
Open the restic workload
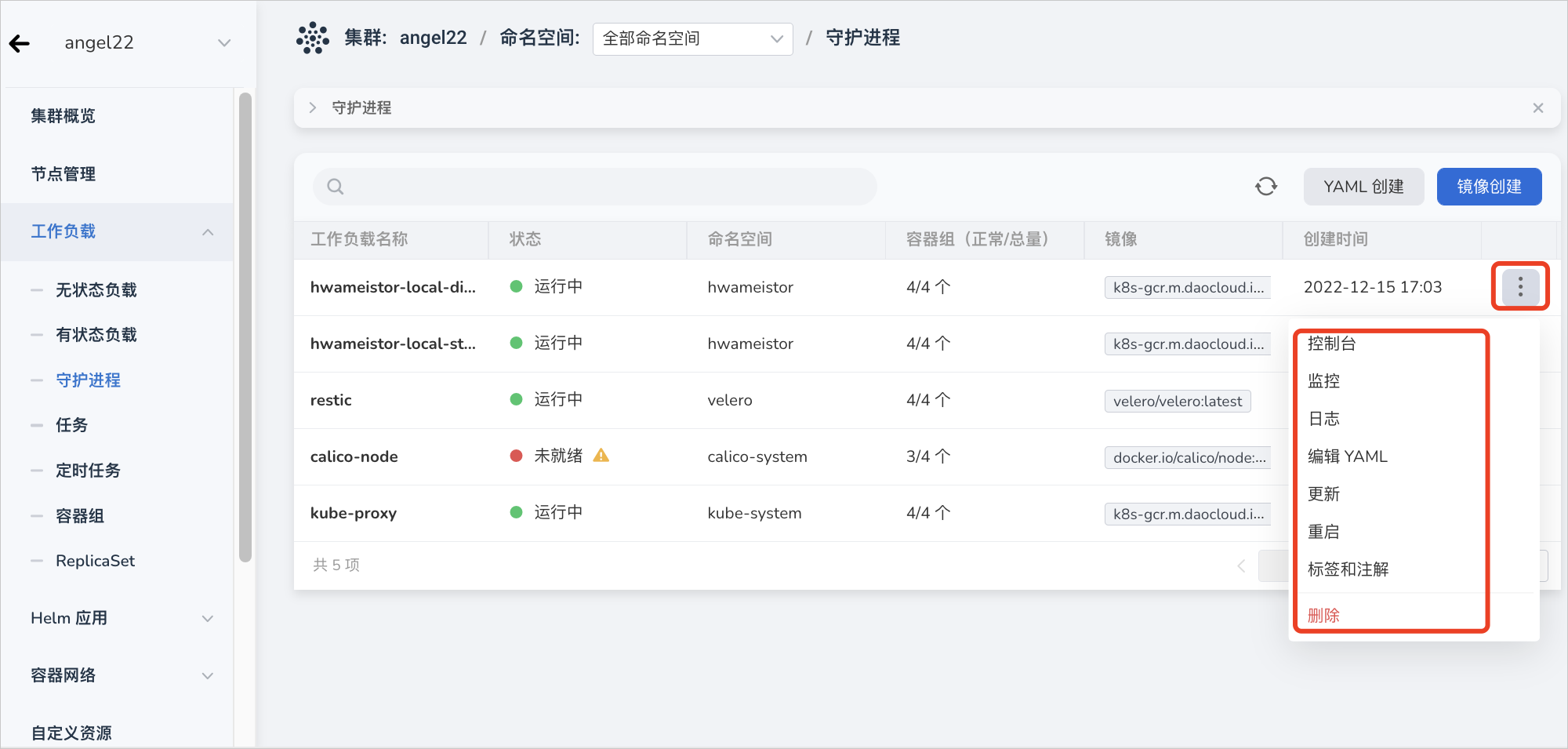click(x=331, y=400)
